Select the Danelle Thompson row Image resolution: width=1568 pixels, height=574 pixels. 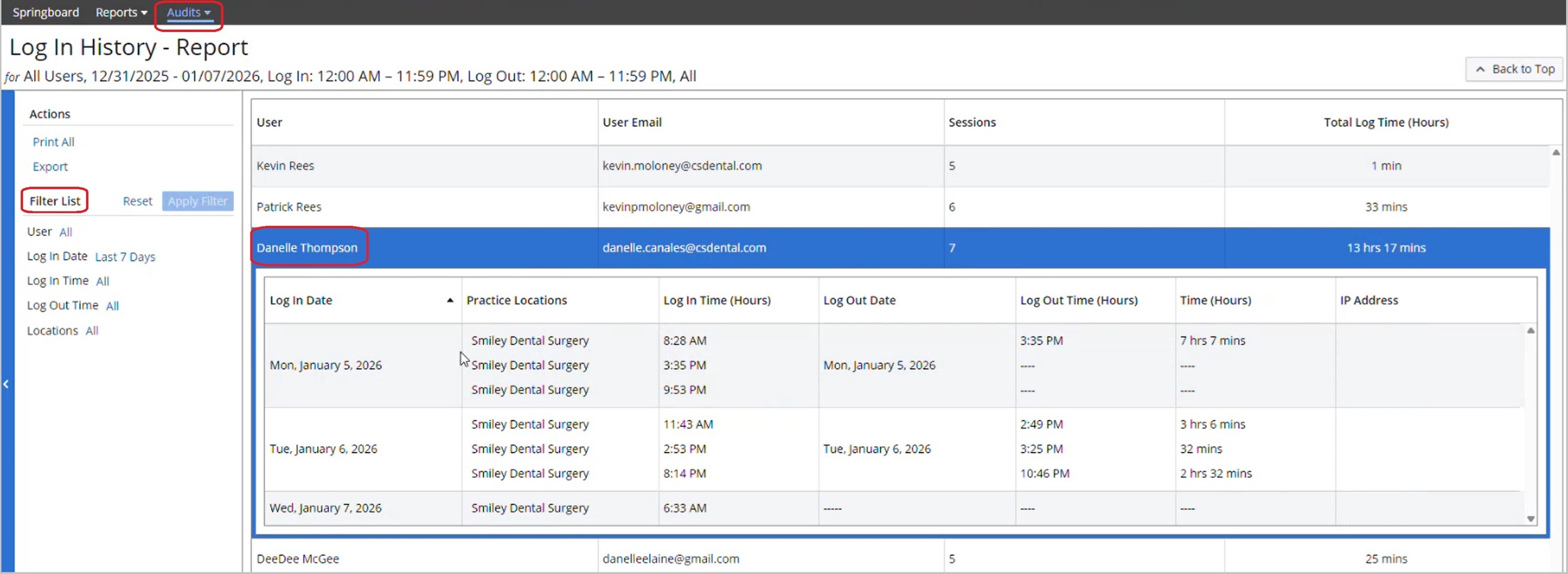point(306,247)
